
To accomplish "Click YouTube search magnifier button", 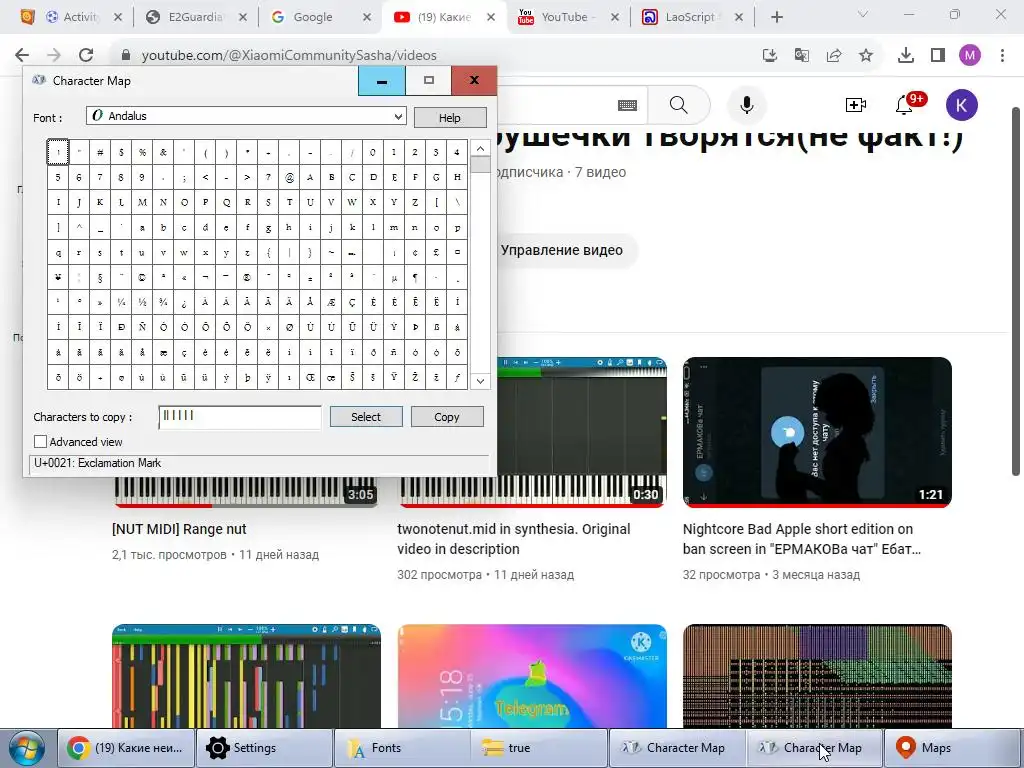I will coord(679,105).
